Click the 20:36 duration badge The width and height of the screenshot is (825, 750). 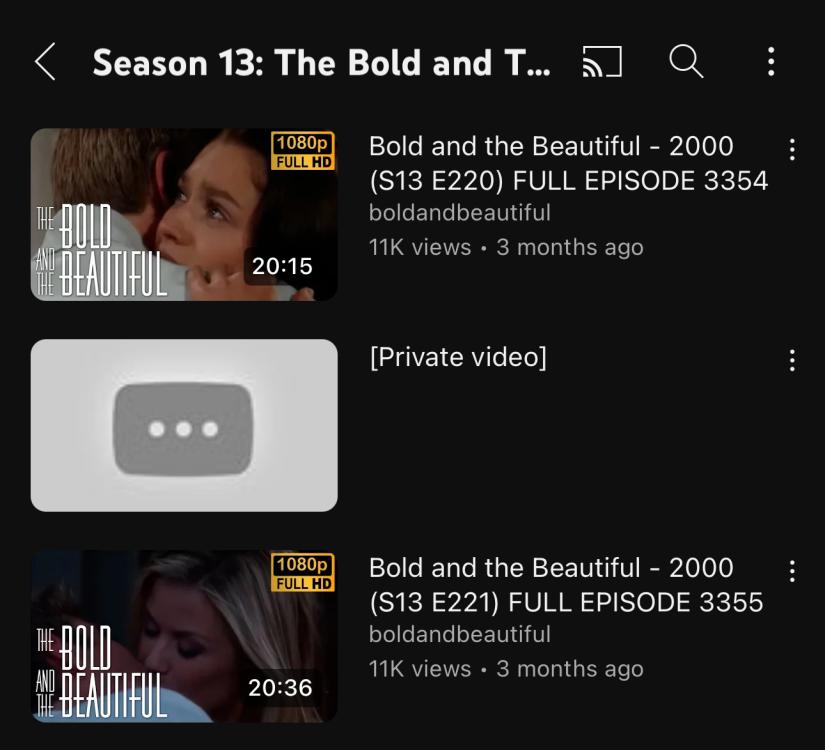click(x=280, y=687)
